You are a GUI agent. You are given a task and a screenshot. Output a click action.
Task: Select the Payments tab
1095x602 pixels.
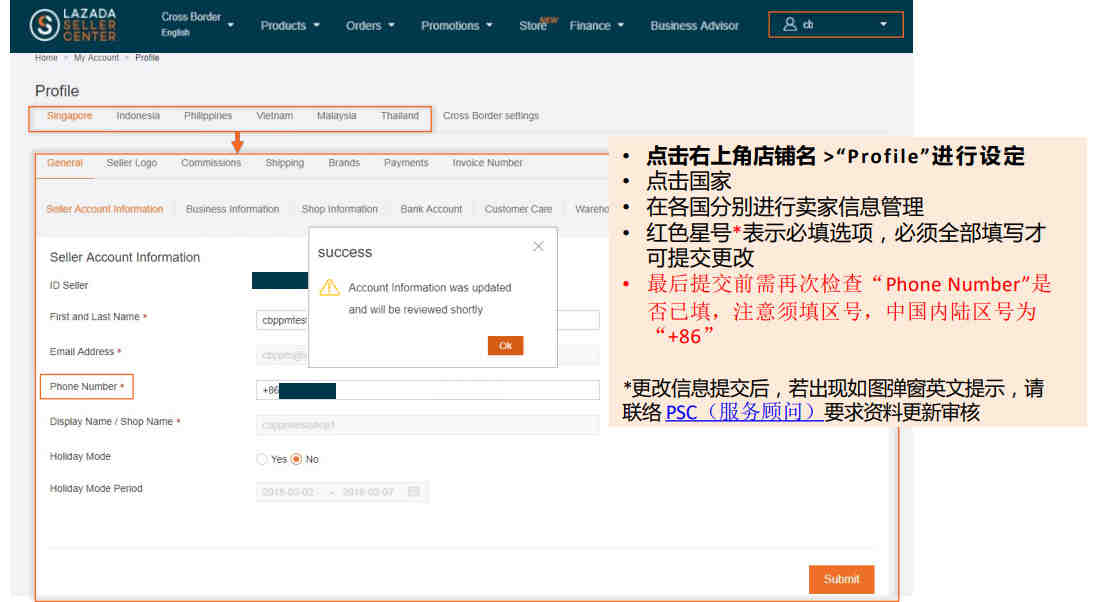(x=406, y=163)
